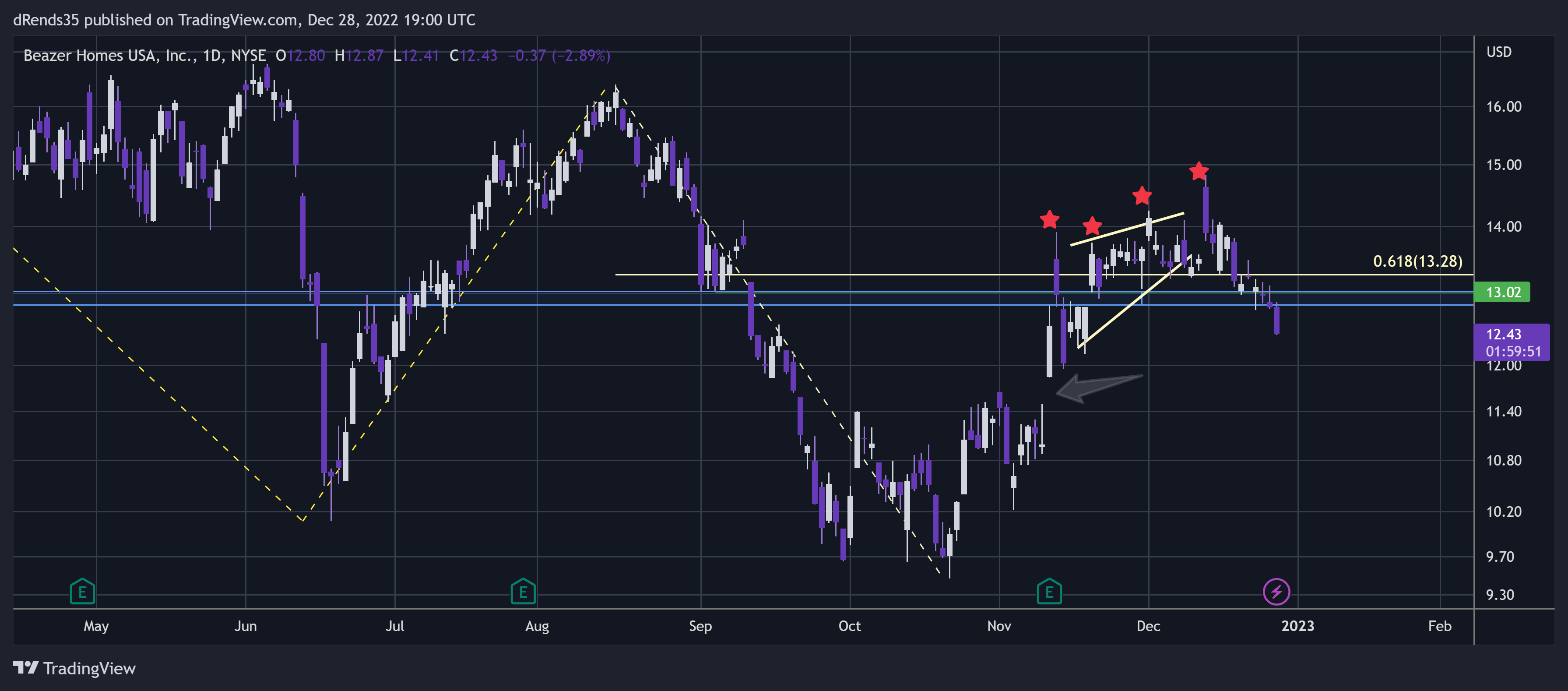Click the low value L12.41
Image resolution: width=1568 pixels, height=691 pixels.
point(416,56)
